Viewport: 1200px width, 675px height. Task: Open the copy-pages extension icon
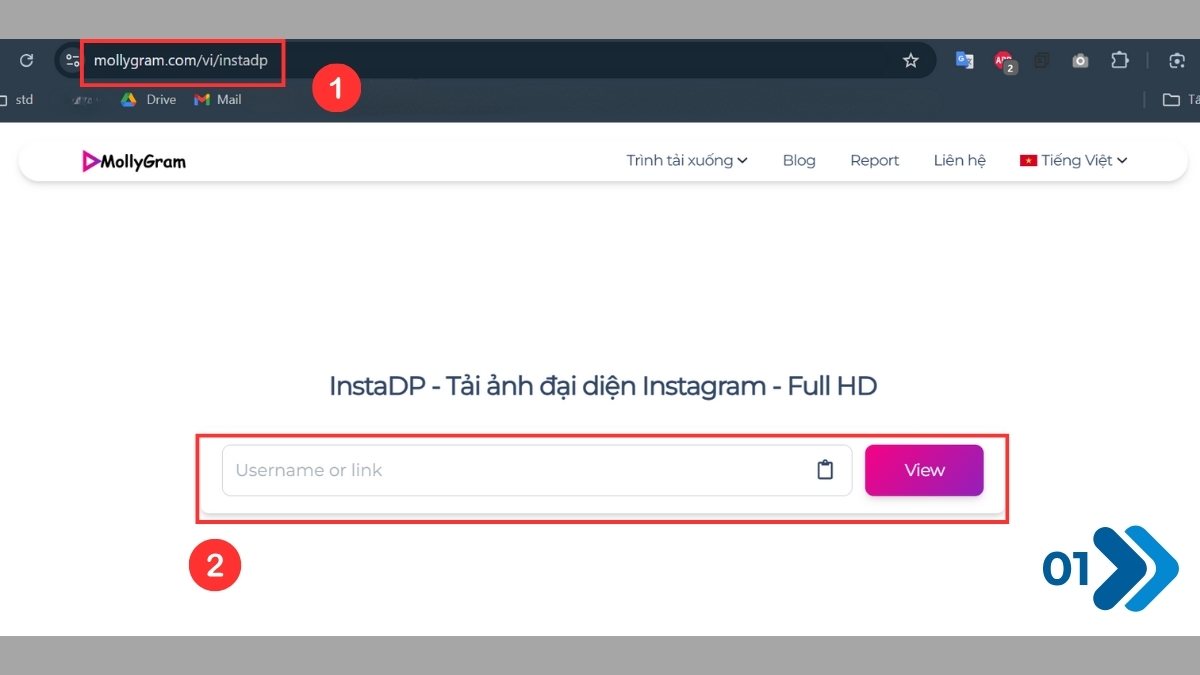[x=1042, y=60]
